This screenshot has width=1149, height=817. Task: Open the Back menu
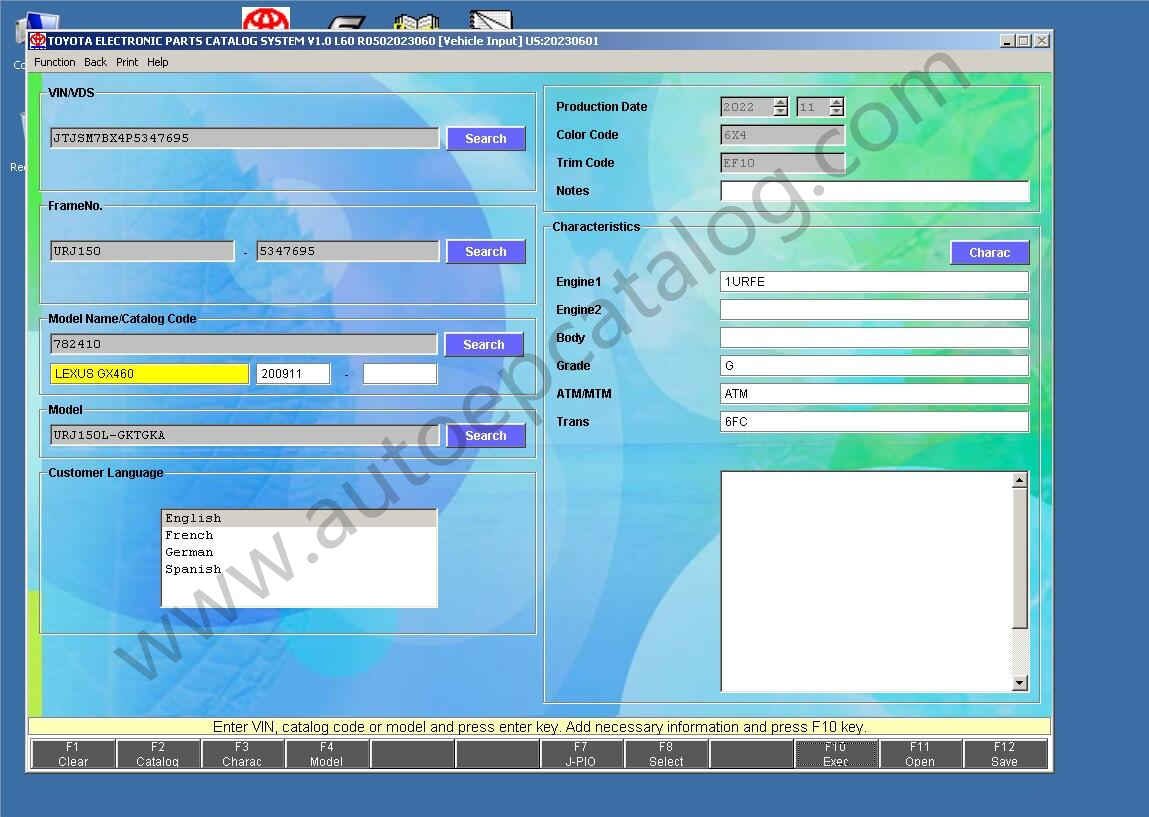pyautogui.click(x=95, y=62)
